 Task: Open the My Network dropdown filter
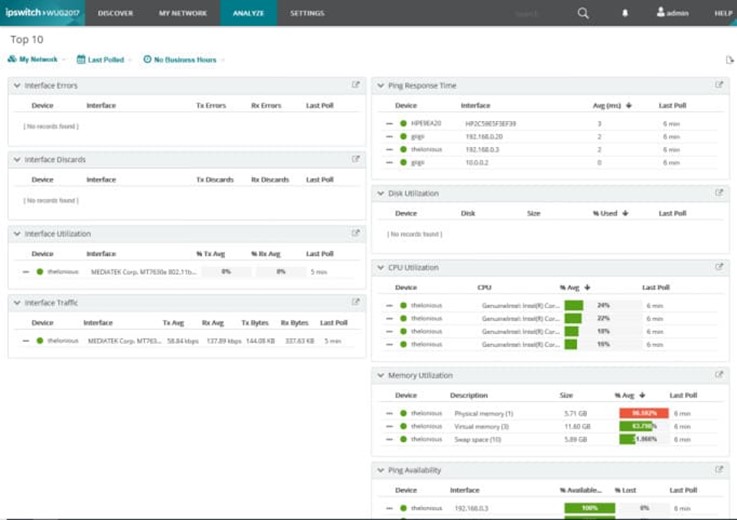[33, 60]
